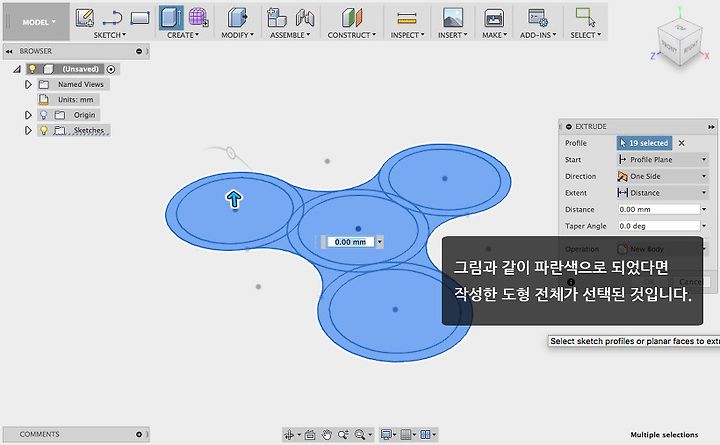
Task: Click the on-canvas 0.00 mm input box
Action: [350, 242]
